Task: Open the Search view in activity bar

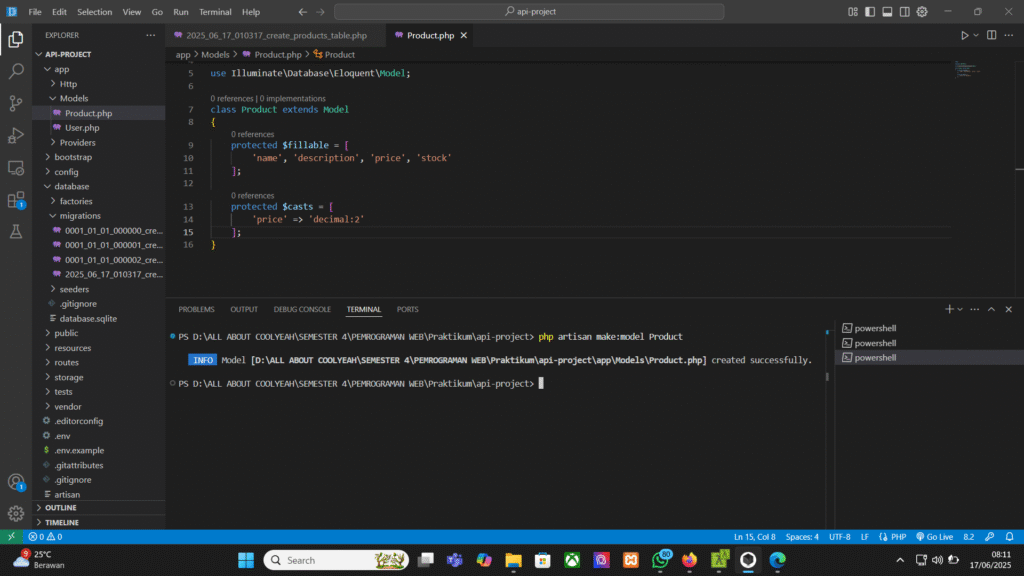Action: (16, 72)
